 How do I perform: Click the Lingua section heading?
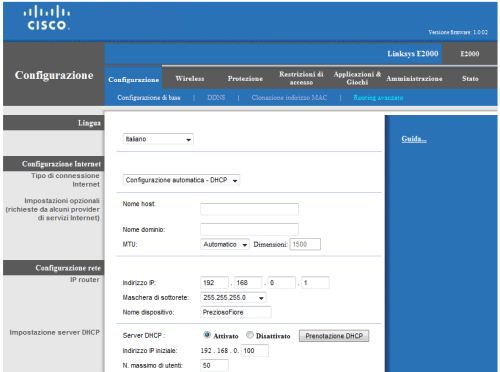89,123
